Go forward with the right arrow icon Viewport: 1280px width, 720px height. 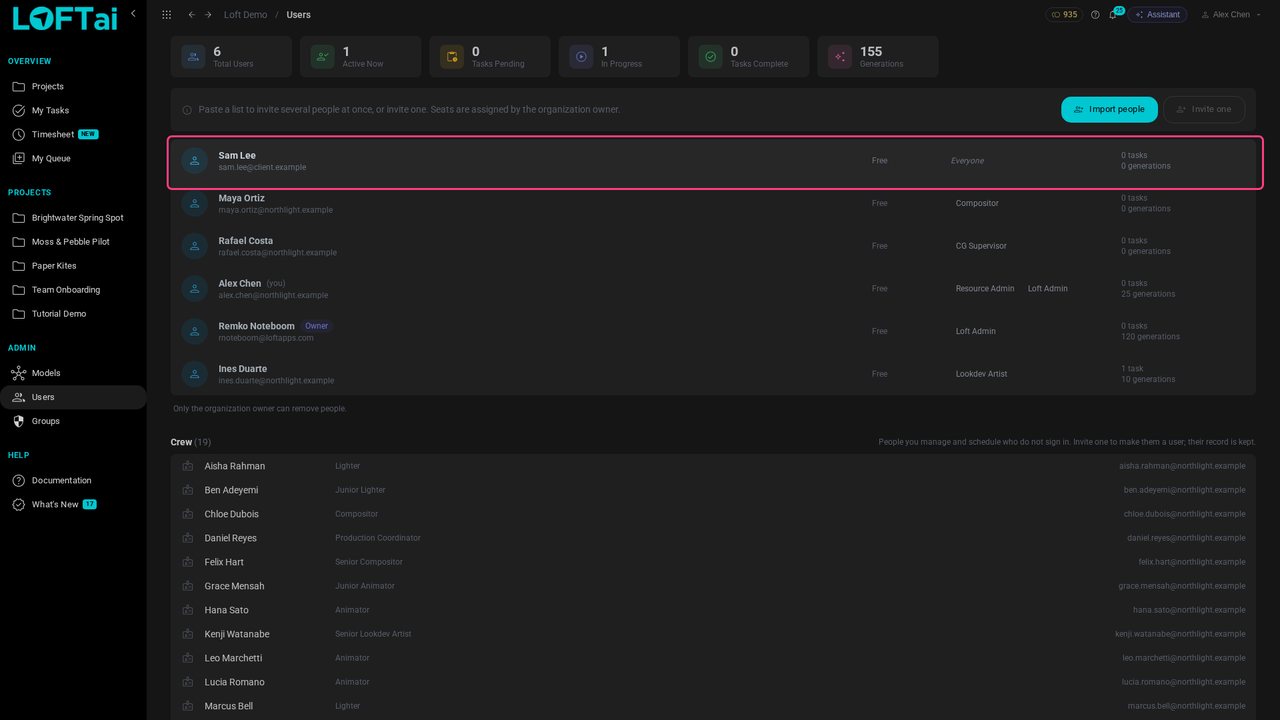click(x=208, y=15)
